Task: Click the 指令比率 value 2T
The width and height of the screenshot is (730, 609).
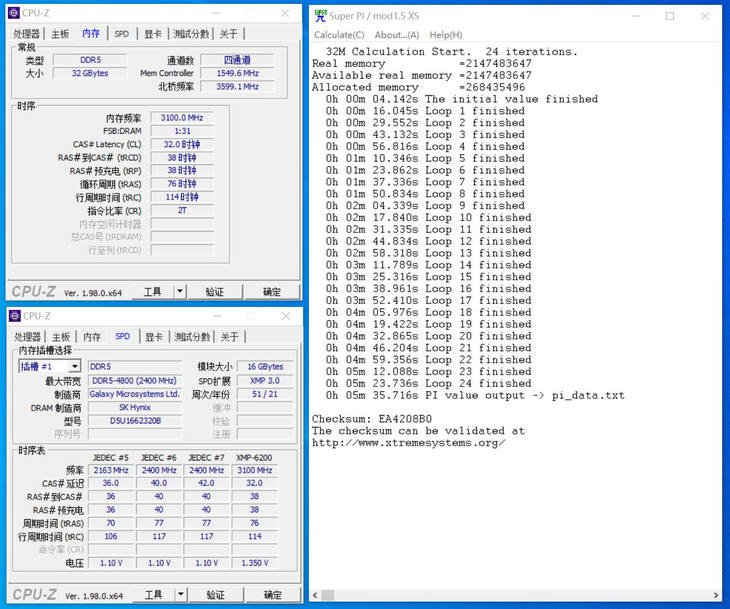Action: click(182, 210)
